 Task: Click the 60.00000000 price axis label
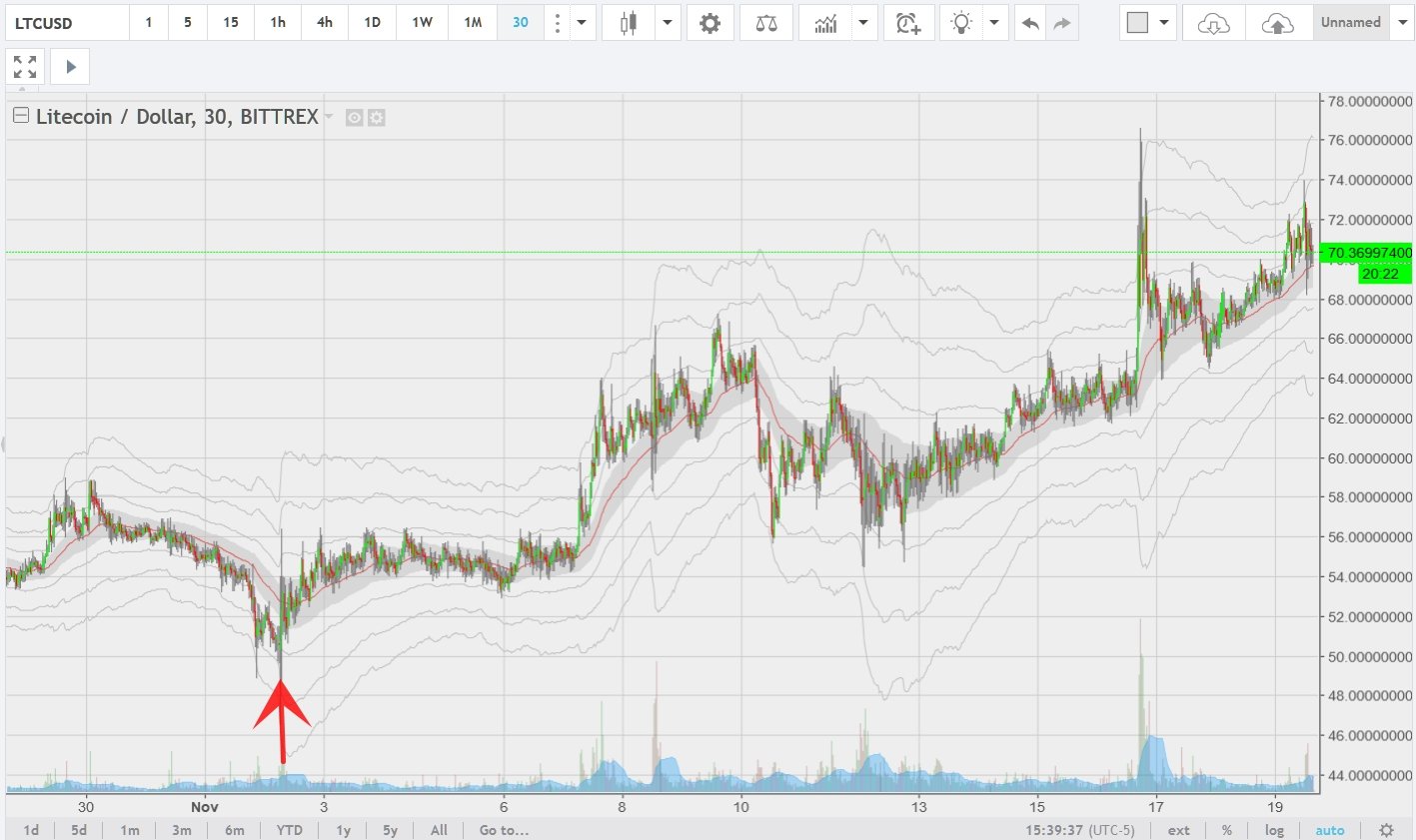click(x=1370, y=458)
